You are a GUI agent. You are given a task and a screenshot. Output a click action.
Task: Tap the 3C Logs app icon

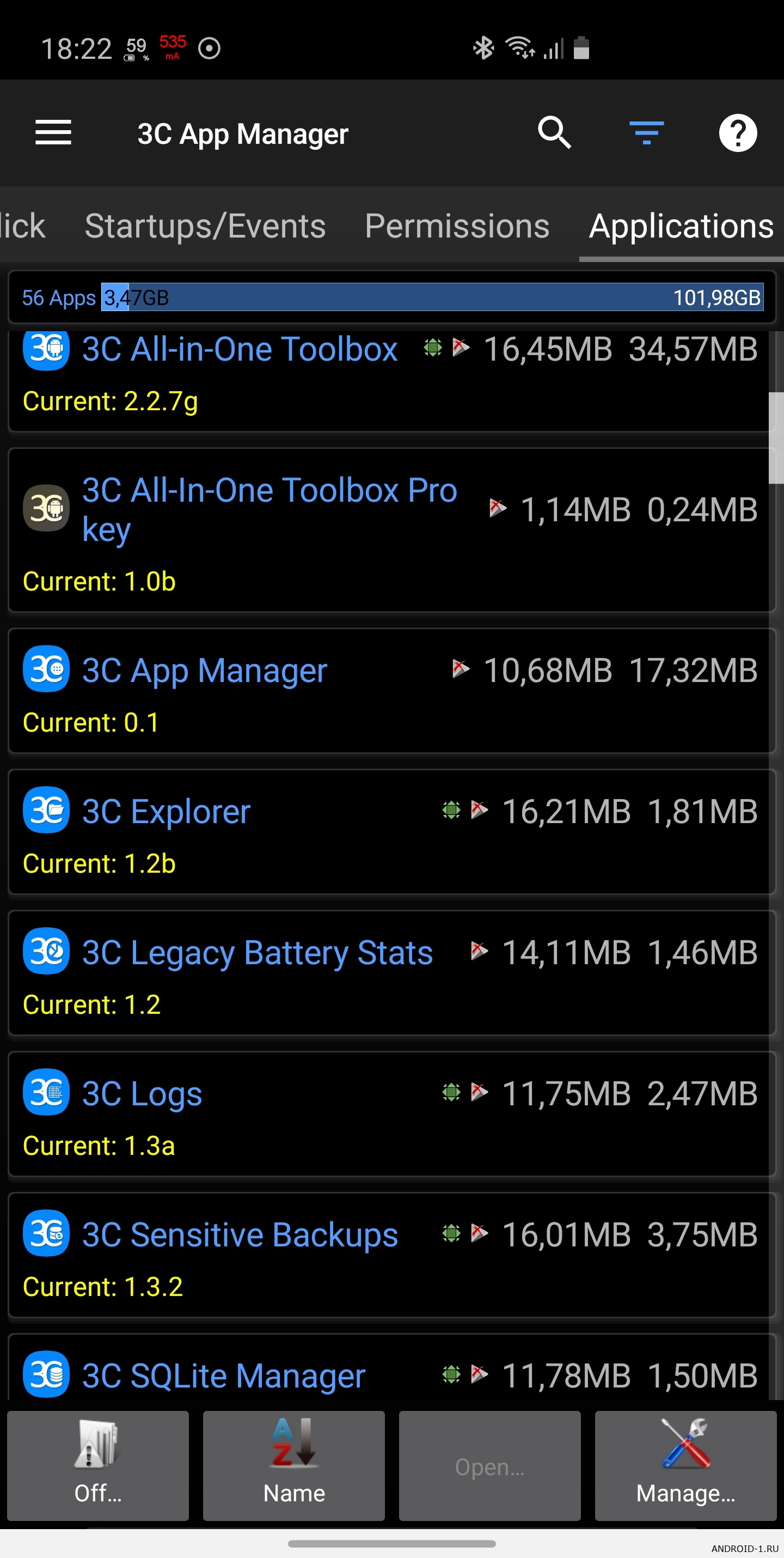[46, 1092]
